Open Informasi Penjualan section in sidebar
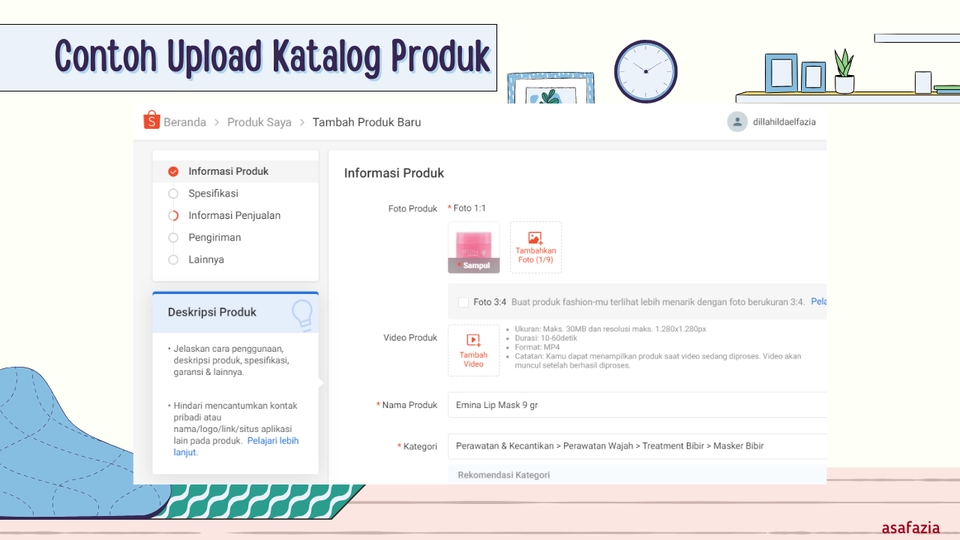This screenshot has height=540, width=960. [x=236, y=216]
